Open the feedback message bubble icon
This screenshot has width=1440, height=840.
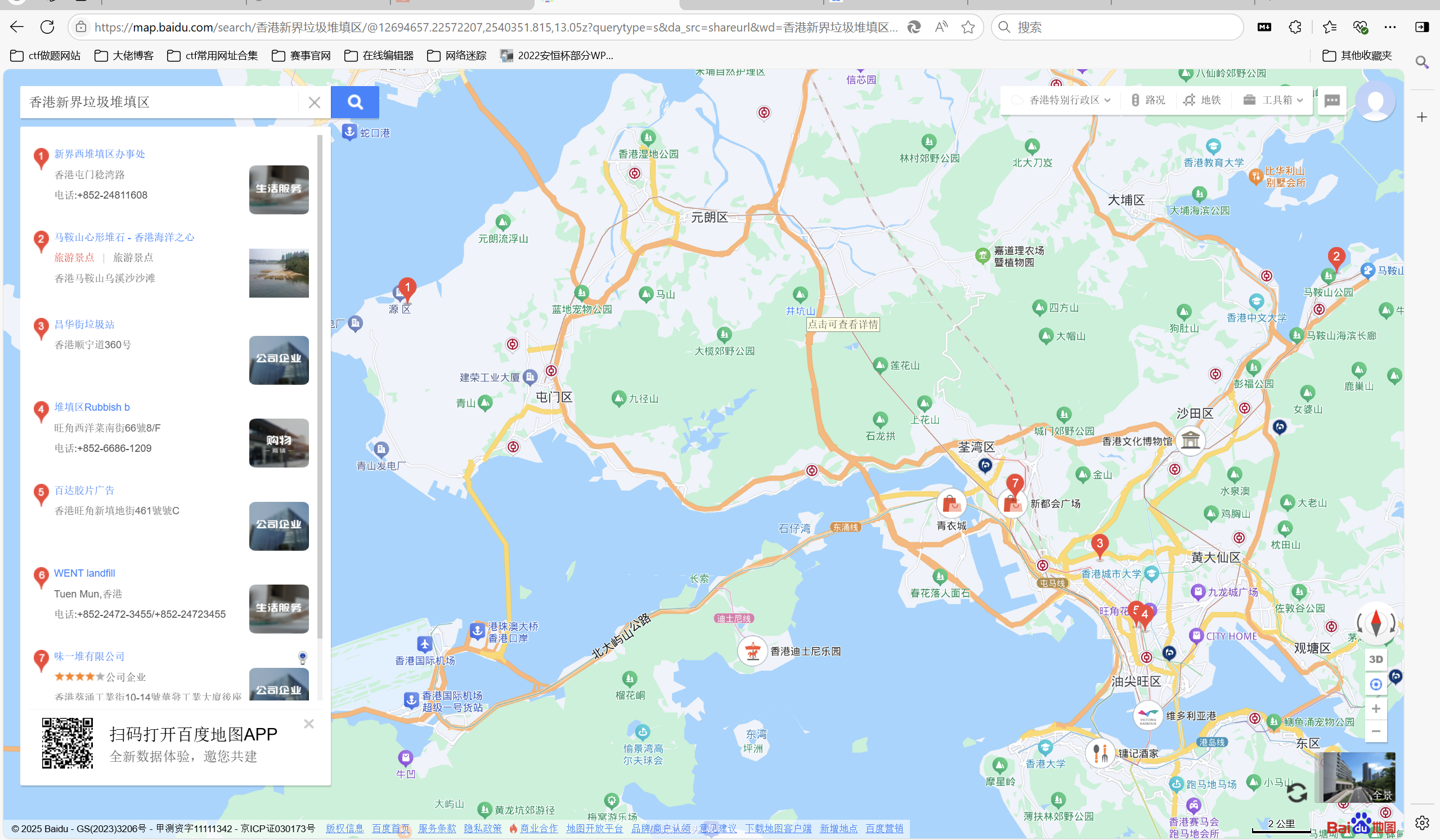click(x=1332, y=101)
